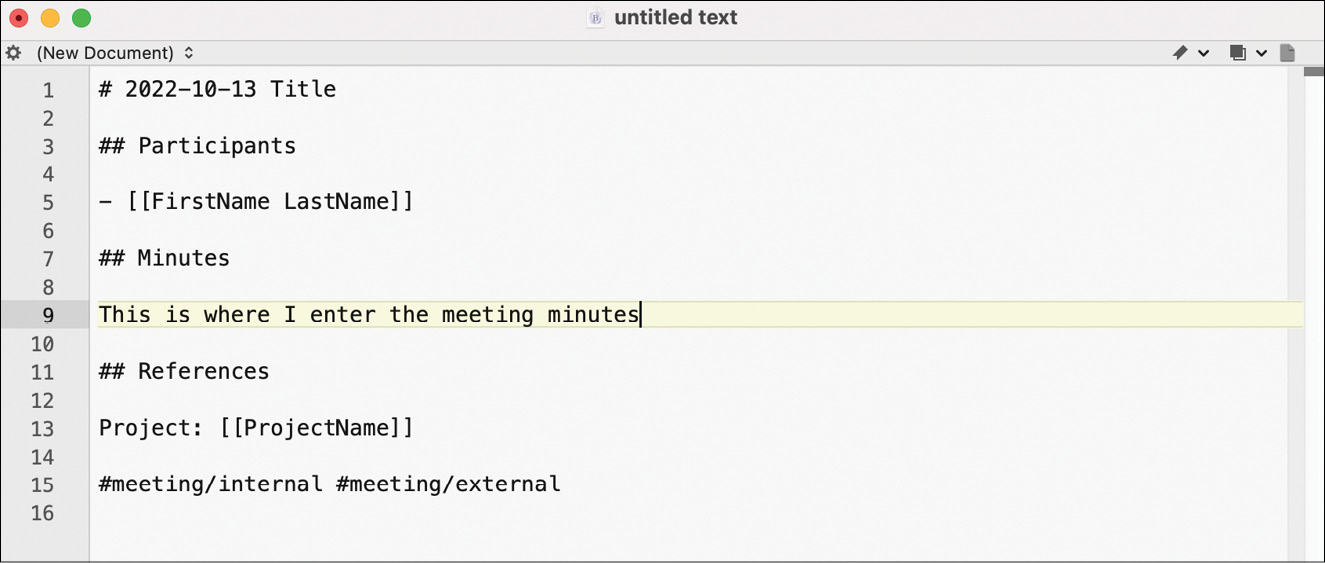The width and height of the screenshot is (1325, 563).
Task: Click the marker bookmark icon
Action: pos(1180,53)
